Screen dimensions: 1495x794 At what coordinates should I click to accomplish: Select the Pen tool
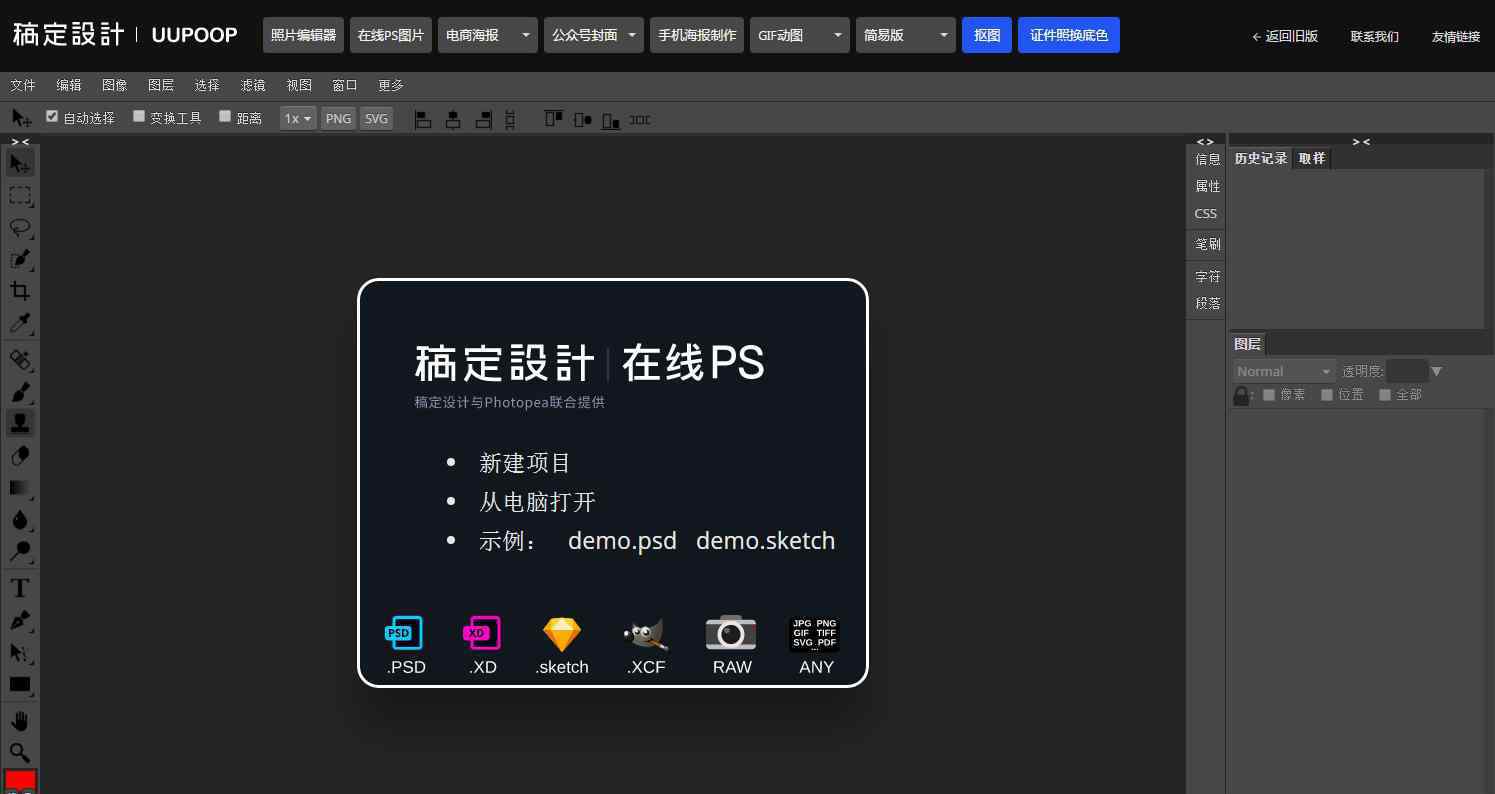click(x=20, y=620)
